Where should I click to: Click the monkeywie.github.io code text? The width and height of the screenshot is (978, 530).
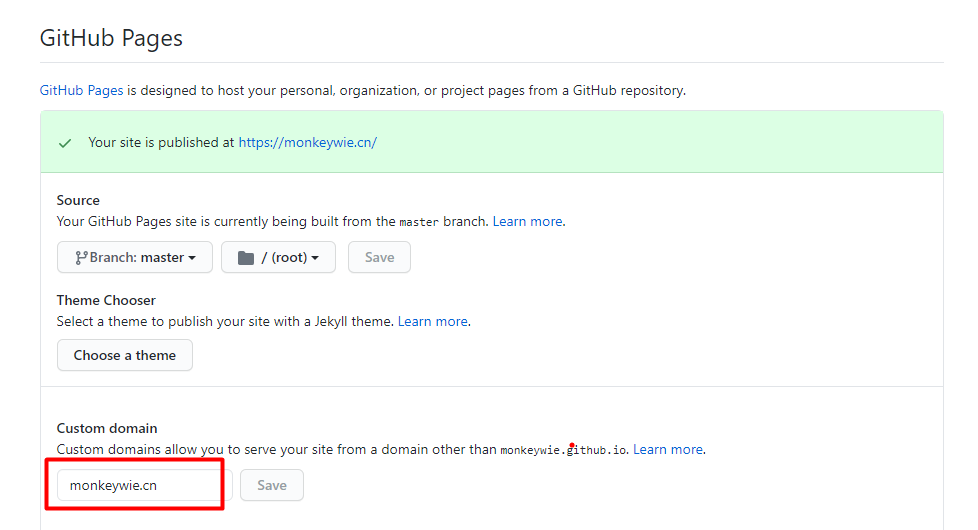pos(563,450)
